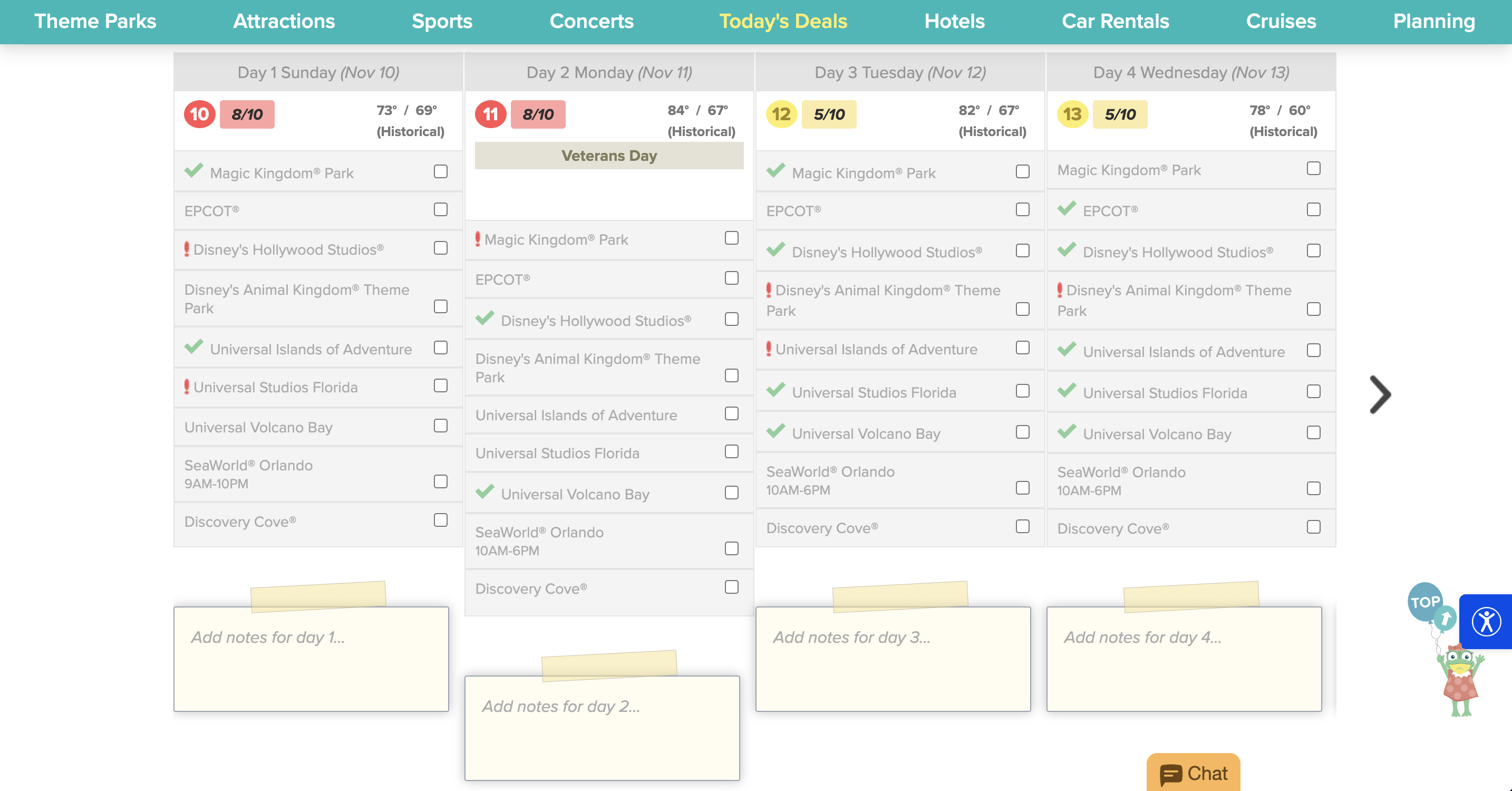1512x791 pixels.
Task: Click red exclamation beside Day 1 Universal Studios Florida
Action: [187, 387]
